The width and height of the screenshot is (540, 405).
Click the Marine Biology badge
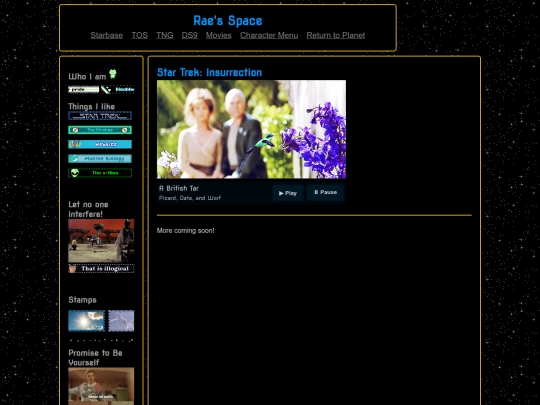tap(100, 158)
